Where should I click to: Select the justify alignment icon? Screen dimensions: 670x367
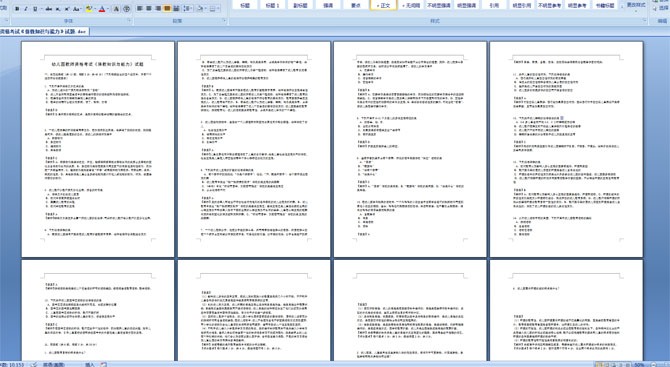tap(167, 8)
